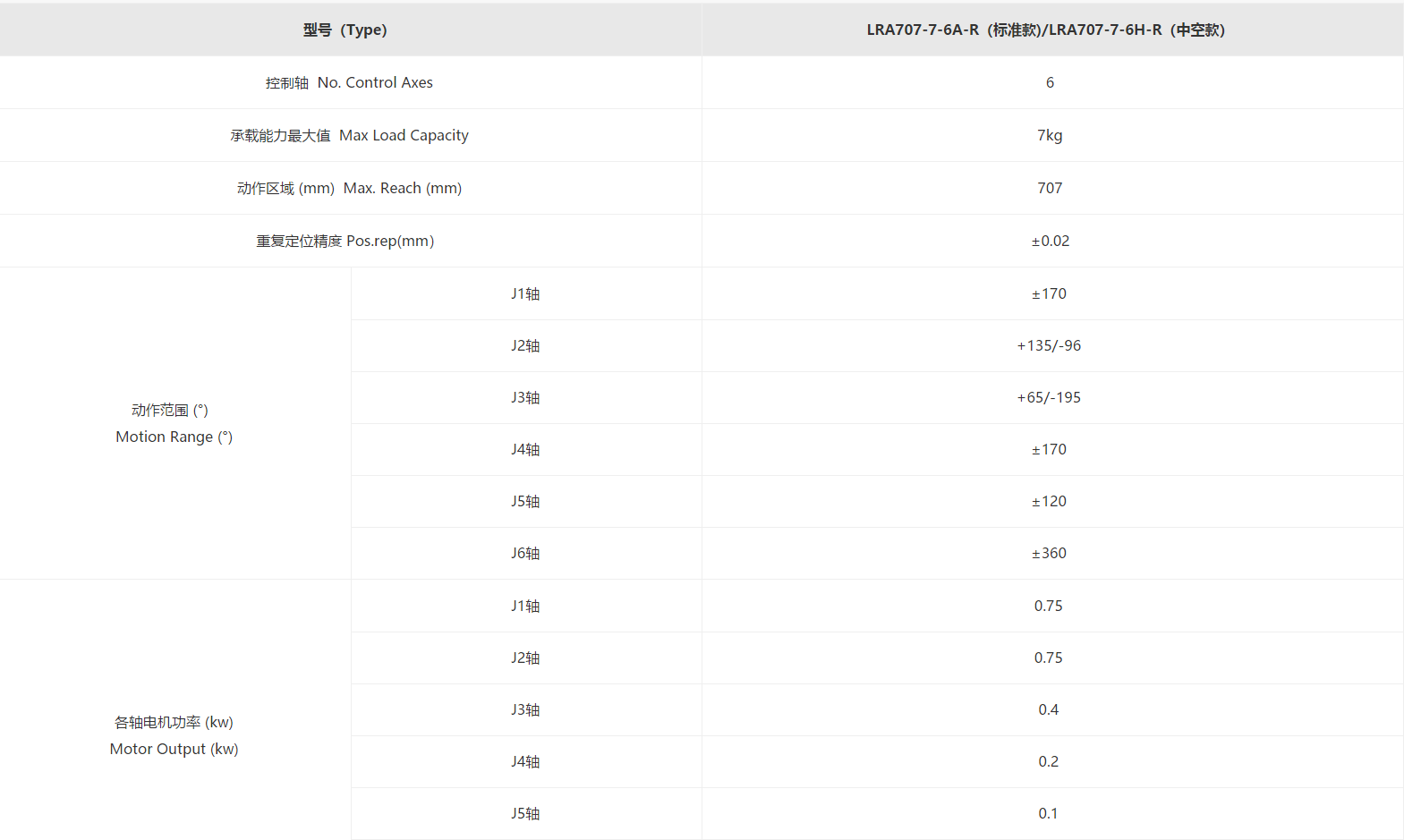Click the control axes value 6

click(1050, 83)
